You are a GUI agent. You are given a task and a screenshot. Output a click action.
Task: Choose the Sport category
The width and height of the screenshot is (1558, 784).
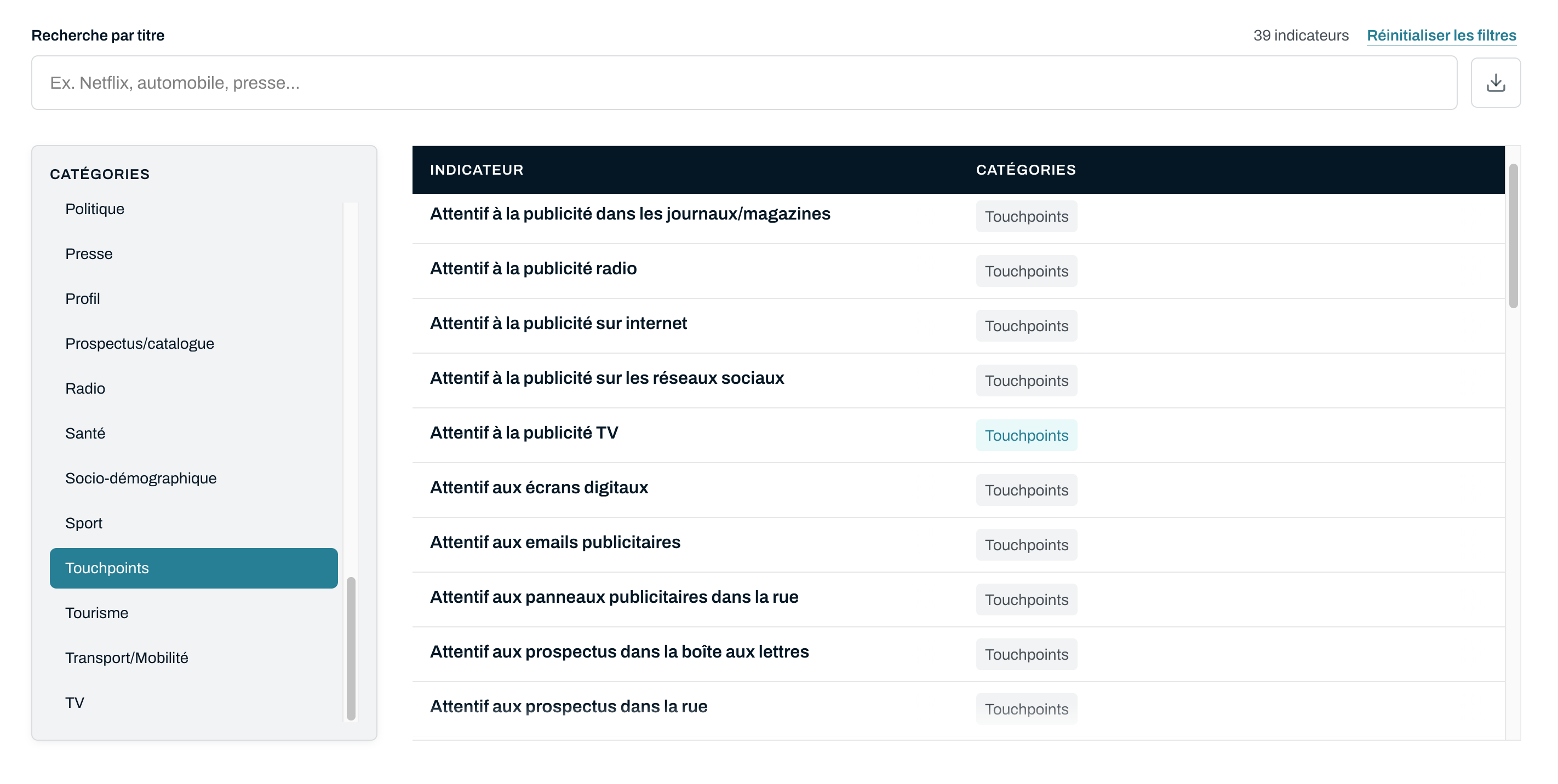193,523
